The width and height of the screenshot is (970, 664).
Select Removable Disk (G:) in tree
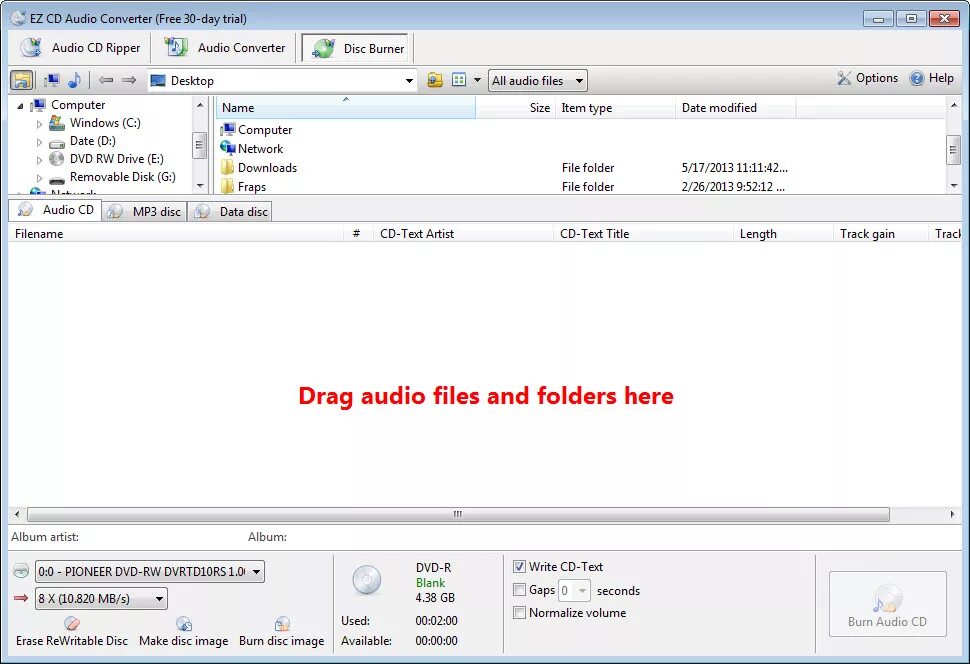(122, 176)
